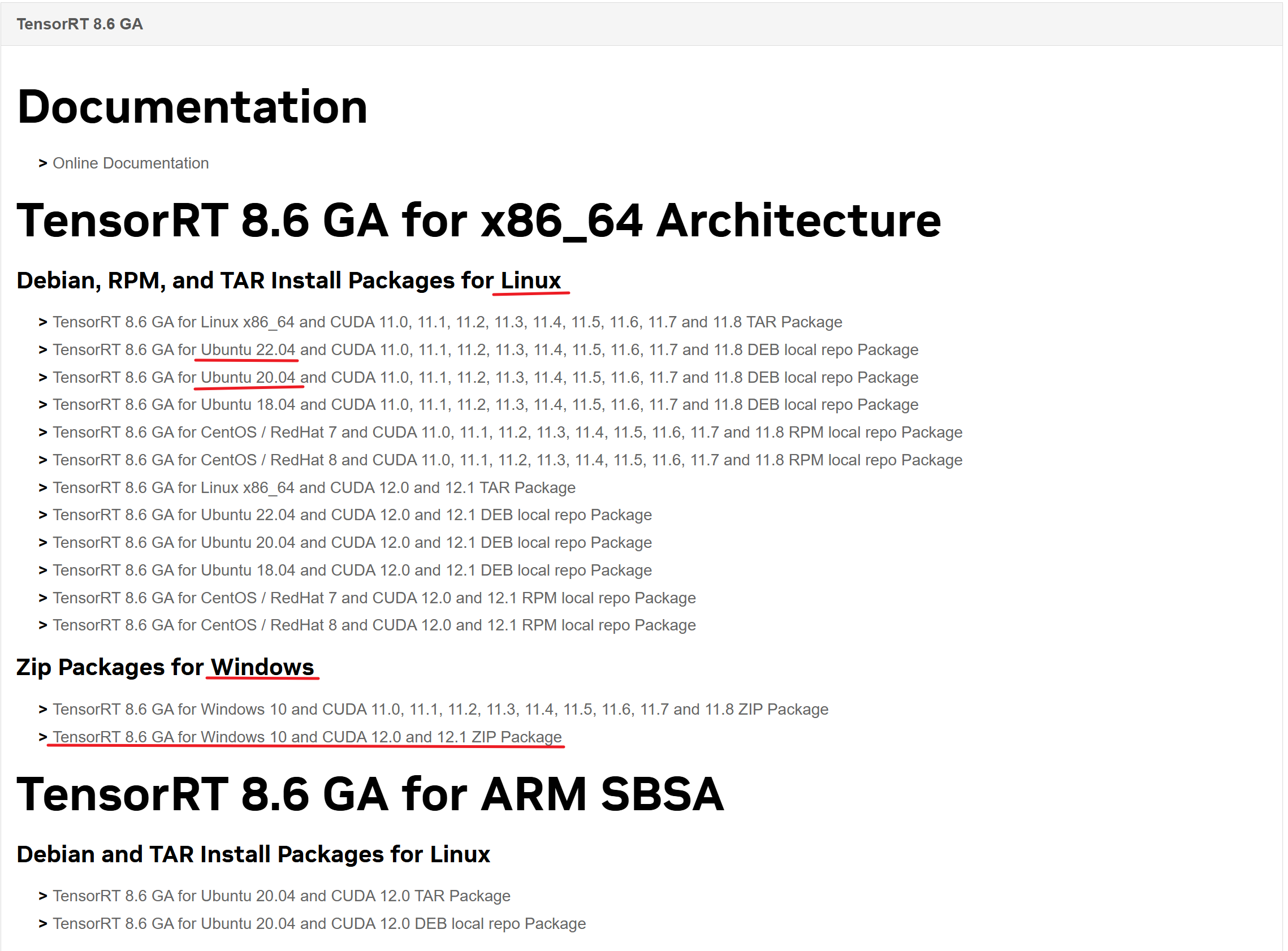This screenshot has width=1288, height=951.
Task: Click the Debian and TAR Install Packages for Linux heading
Action: tap(253, 854)
